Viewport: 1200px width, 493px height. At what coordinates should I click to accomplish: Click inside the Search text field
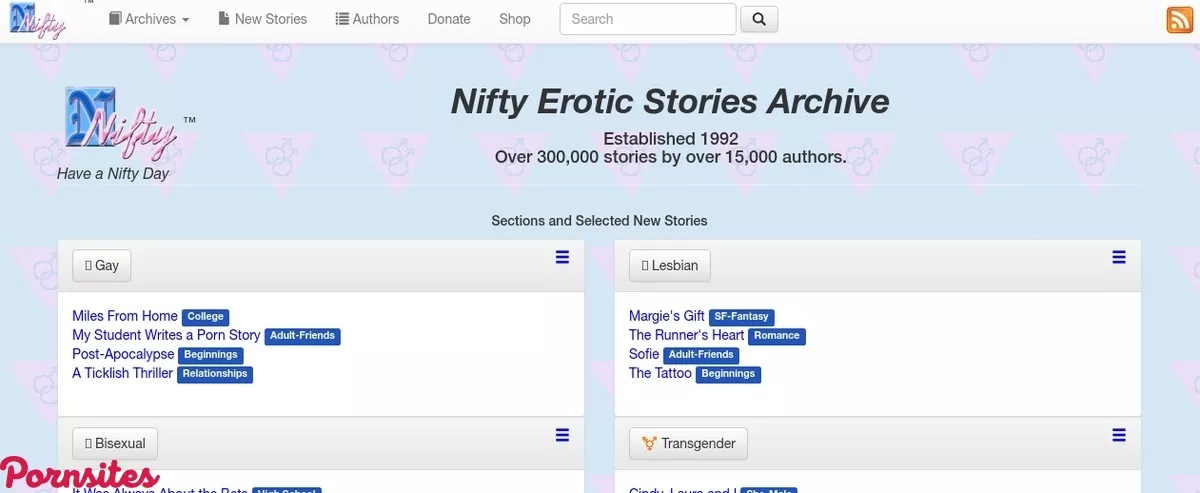(x=647, y=19)
